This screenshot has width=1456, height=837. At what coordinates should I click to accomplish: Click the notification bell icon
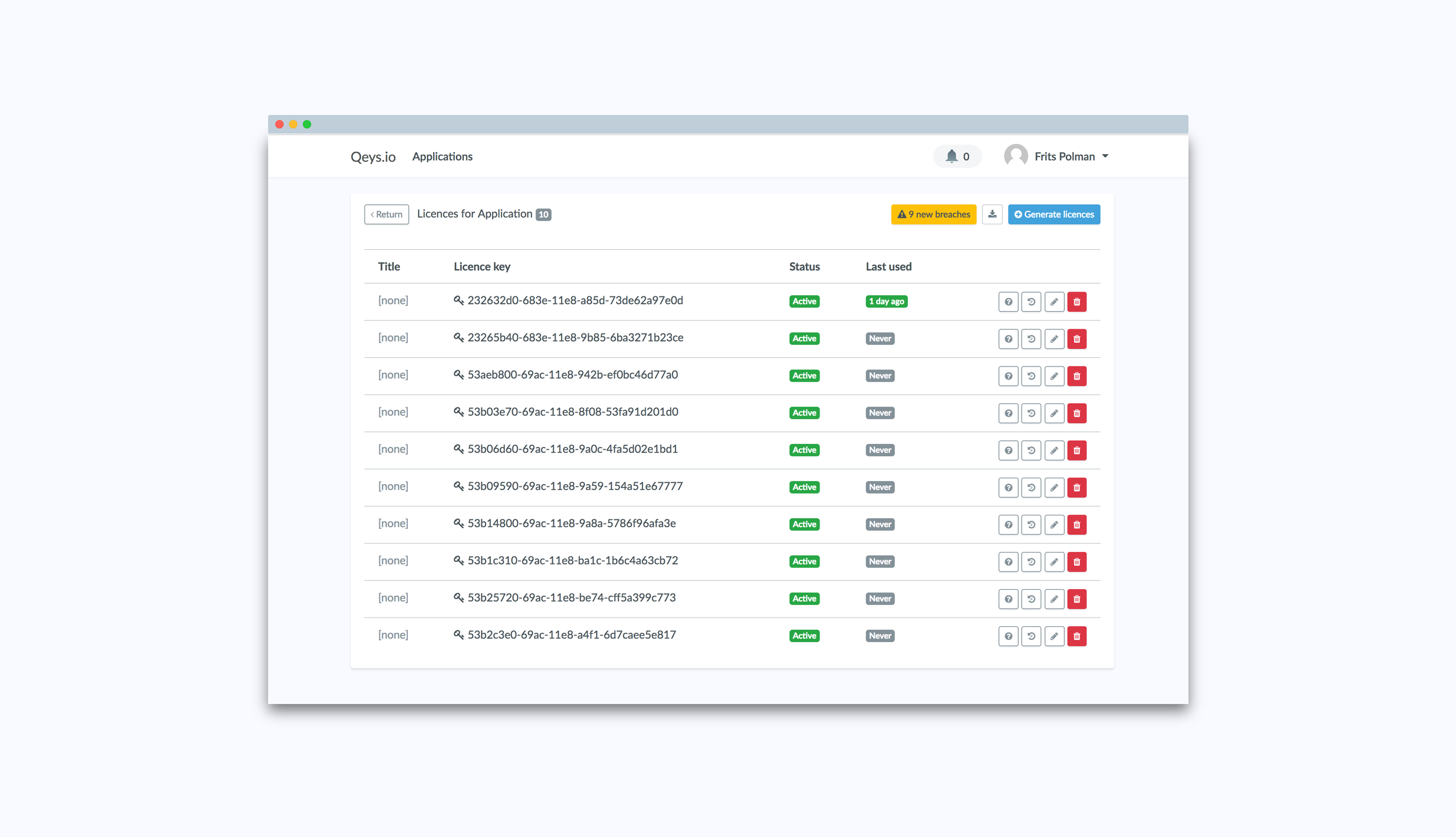click(x=951, y=156)
